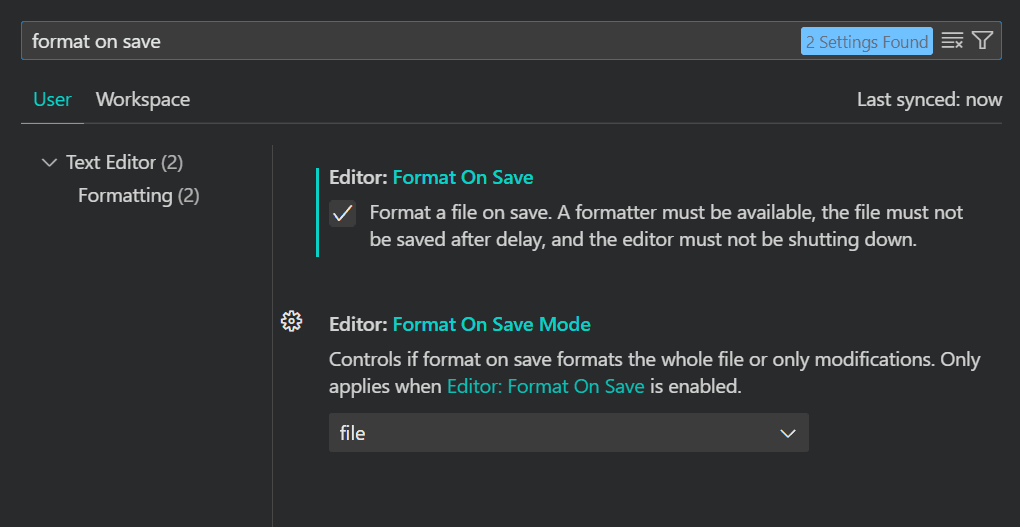This screenshot has width=1020, height=527.
Task: Click the 'Last synced: now' status text
Action: point(929,100)
